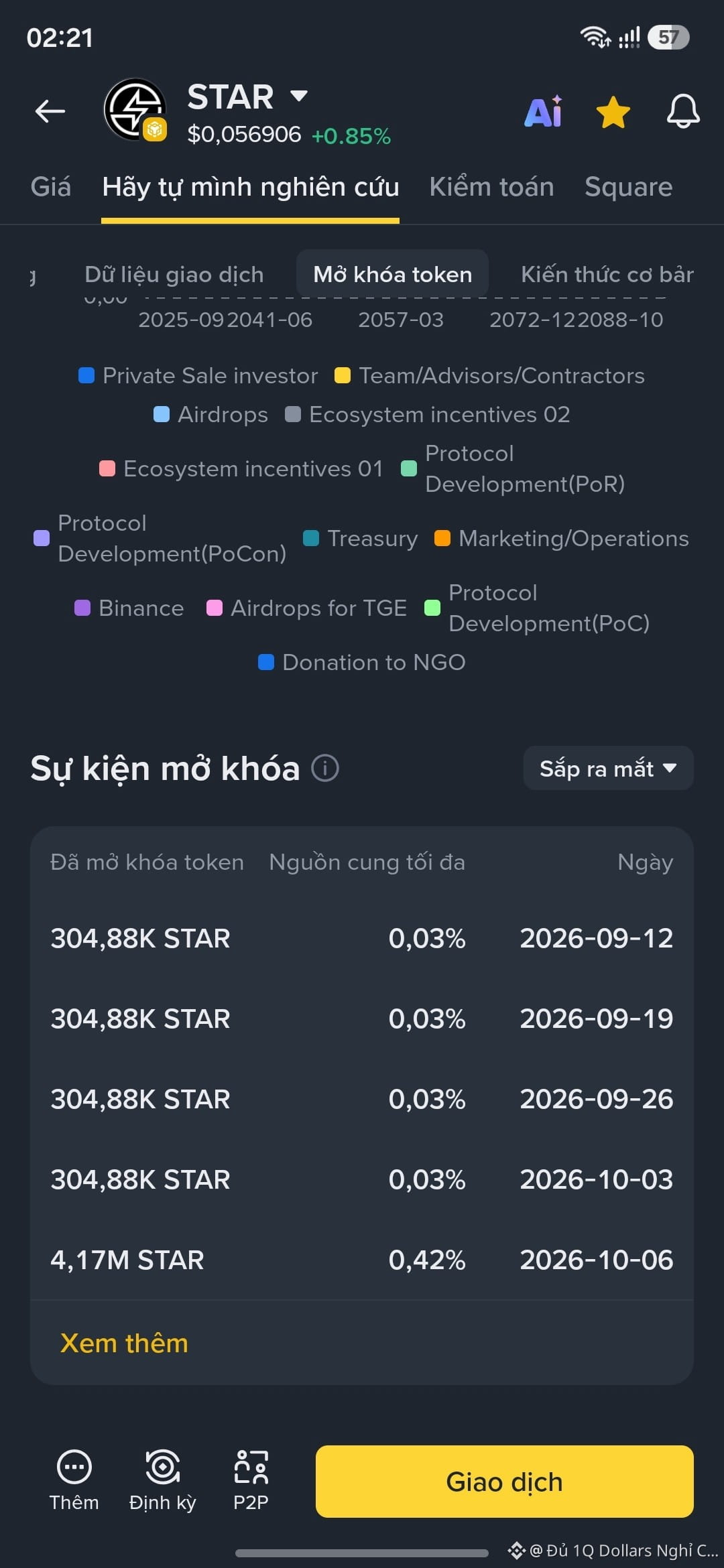Select the 2026-10-06 unlock event row
724x1568 pixels.
(362, 1260)
